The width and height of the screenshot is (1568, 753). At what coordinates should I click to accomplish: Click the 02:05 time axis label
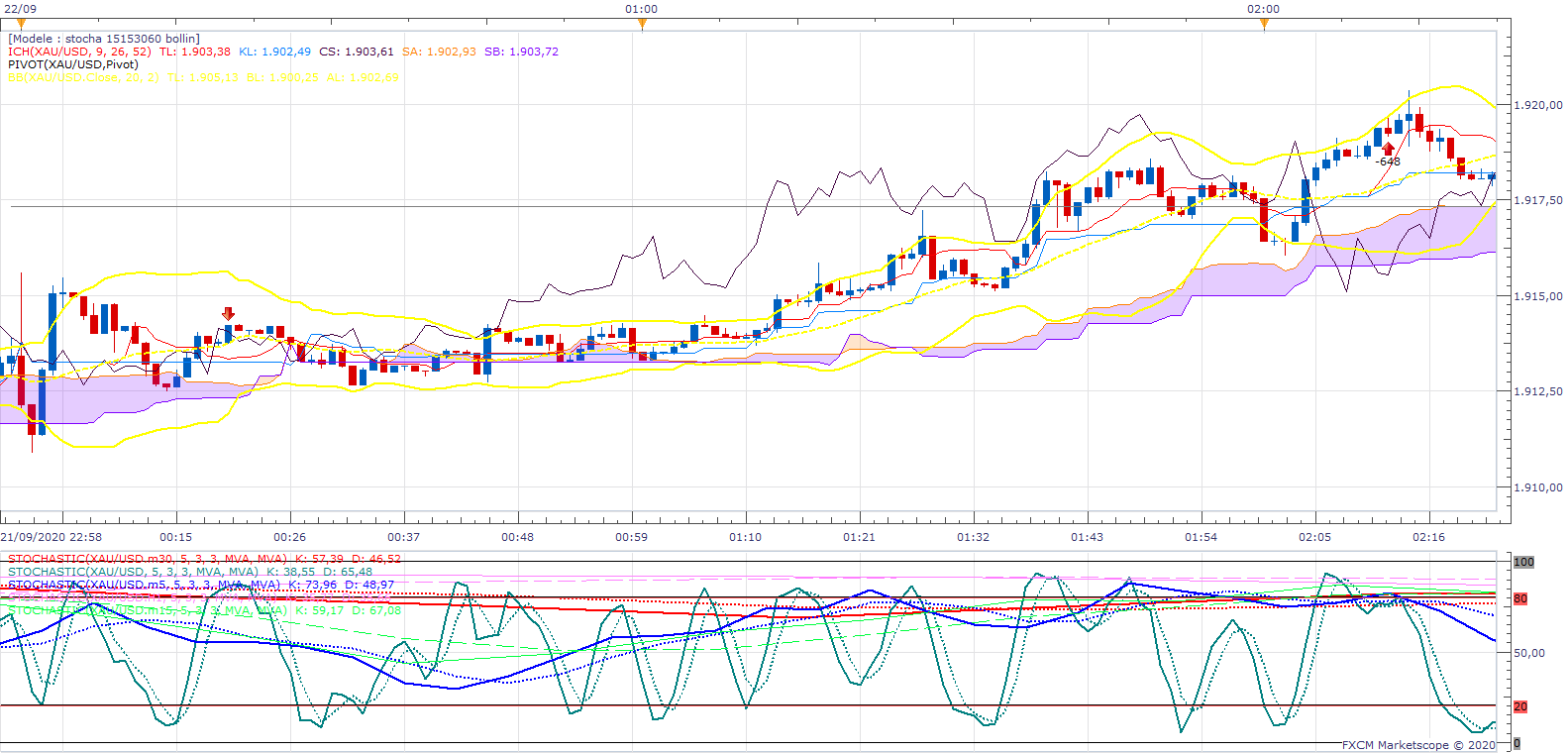(x=1314, y=537)
